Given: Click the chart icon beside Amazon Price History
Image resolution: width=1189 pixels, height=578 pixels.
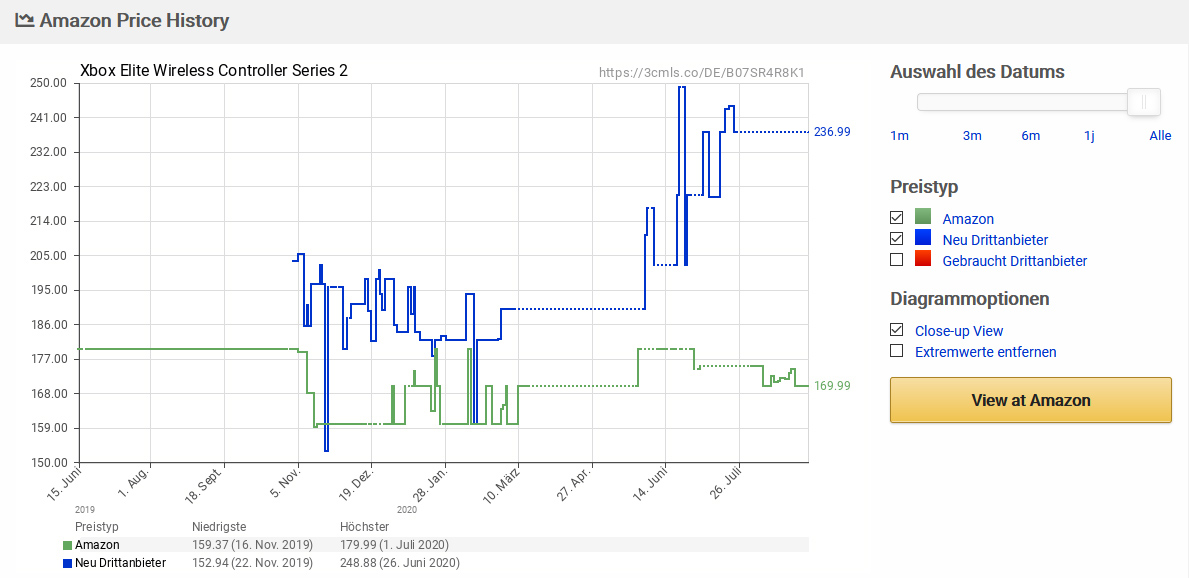Looking at the screenshot, I should click(x=24, y=20).
